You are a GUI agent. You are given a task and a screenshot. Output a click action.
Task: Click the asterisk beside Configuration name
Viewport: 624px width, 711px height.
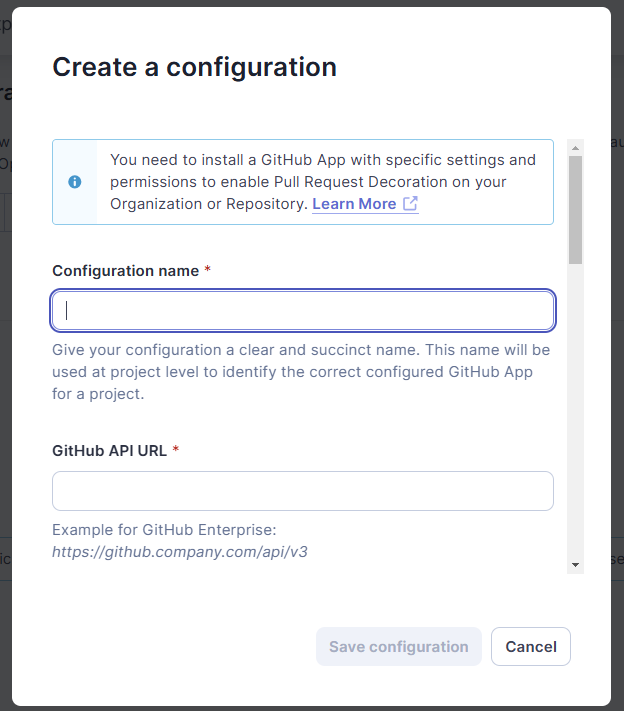(207, 271)
